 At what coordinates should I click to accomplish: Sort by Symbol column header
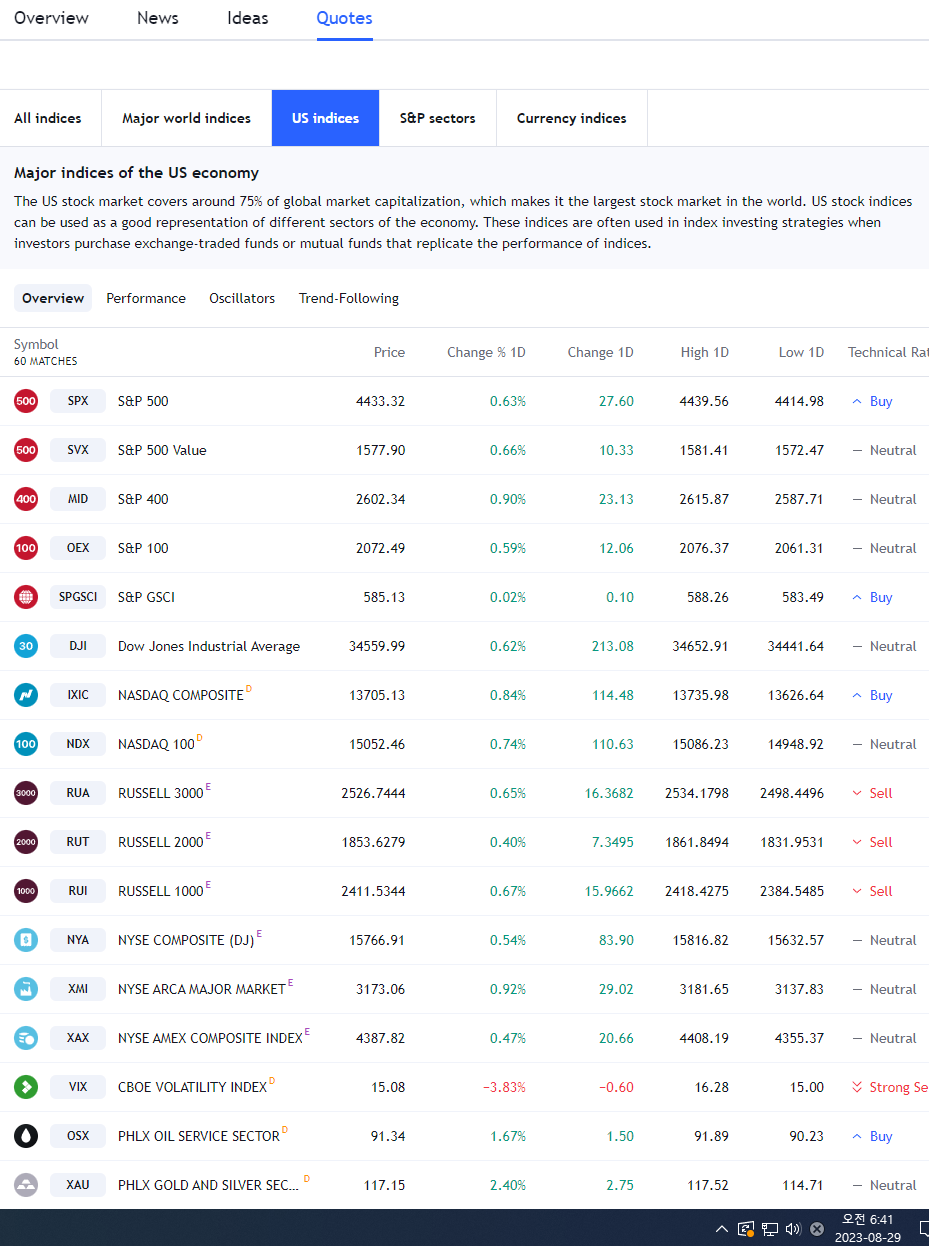[36, 344]
